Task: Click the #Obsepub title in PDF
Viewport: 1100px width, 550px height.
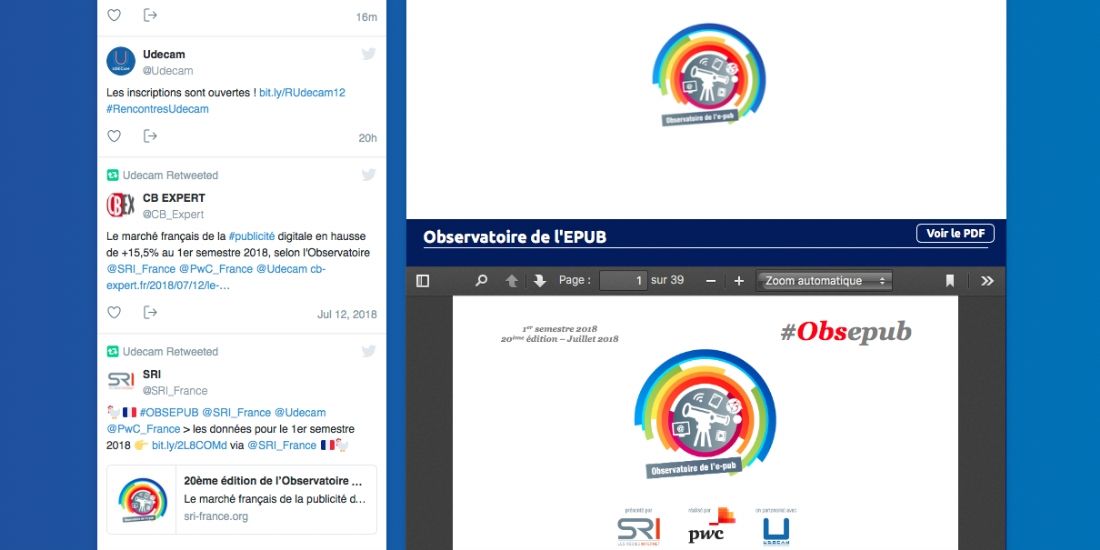Action: 846,332
